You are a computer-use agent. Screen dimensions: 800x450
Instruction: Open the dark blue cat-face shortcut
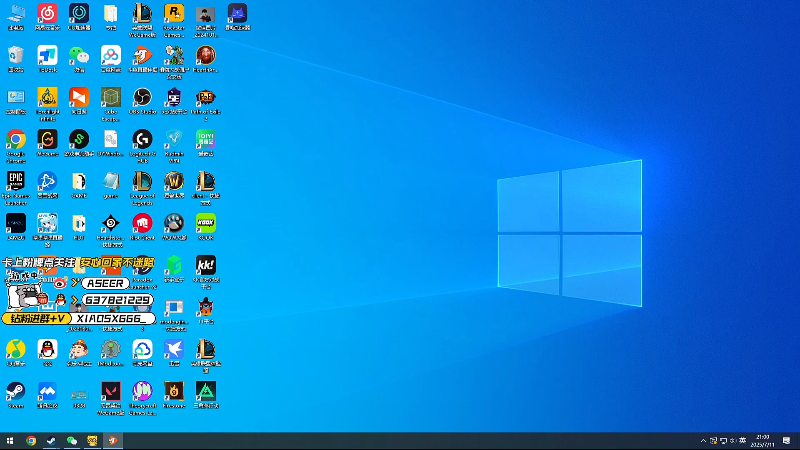click(237, 14)
